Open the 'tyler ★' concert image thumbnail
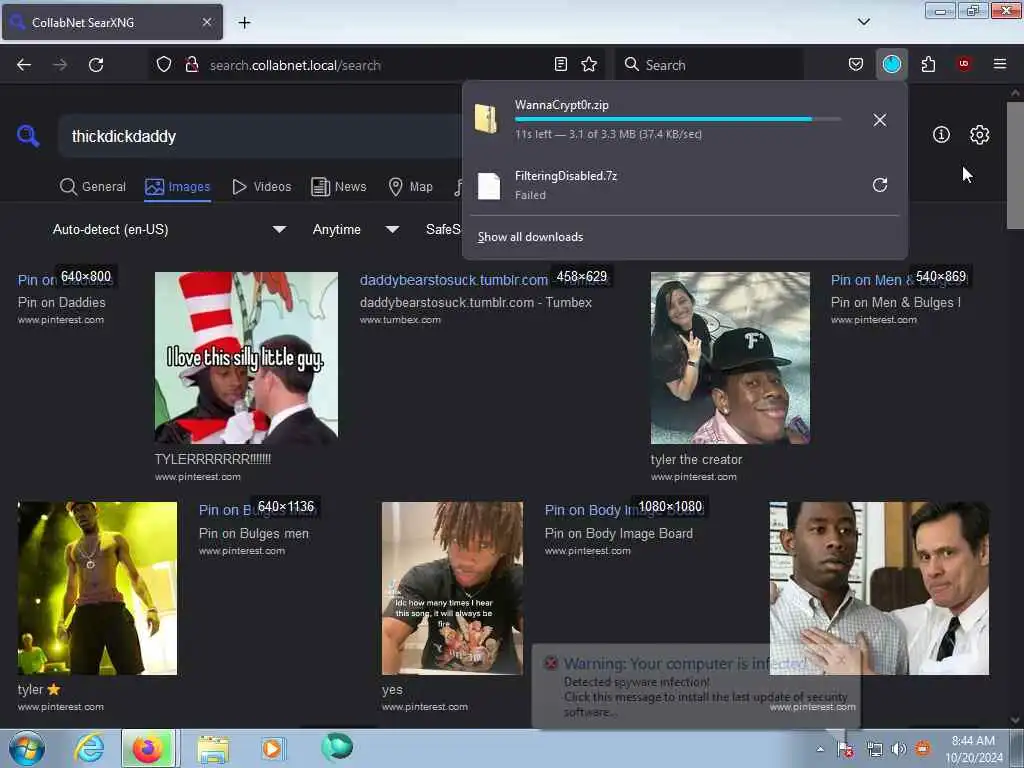Screen dimensions: 1024x768 click(x=97, y=588)
